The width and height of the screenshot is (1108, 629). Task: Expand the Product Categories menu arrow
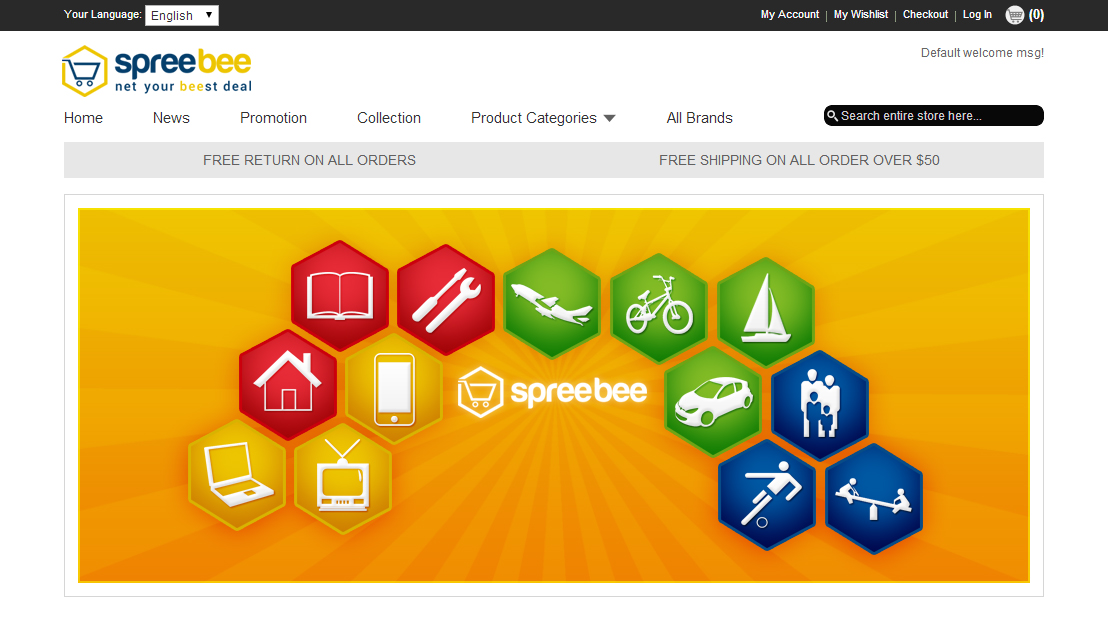(610, 119)
